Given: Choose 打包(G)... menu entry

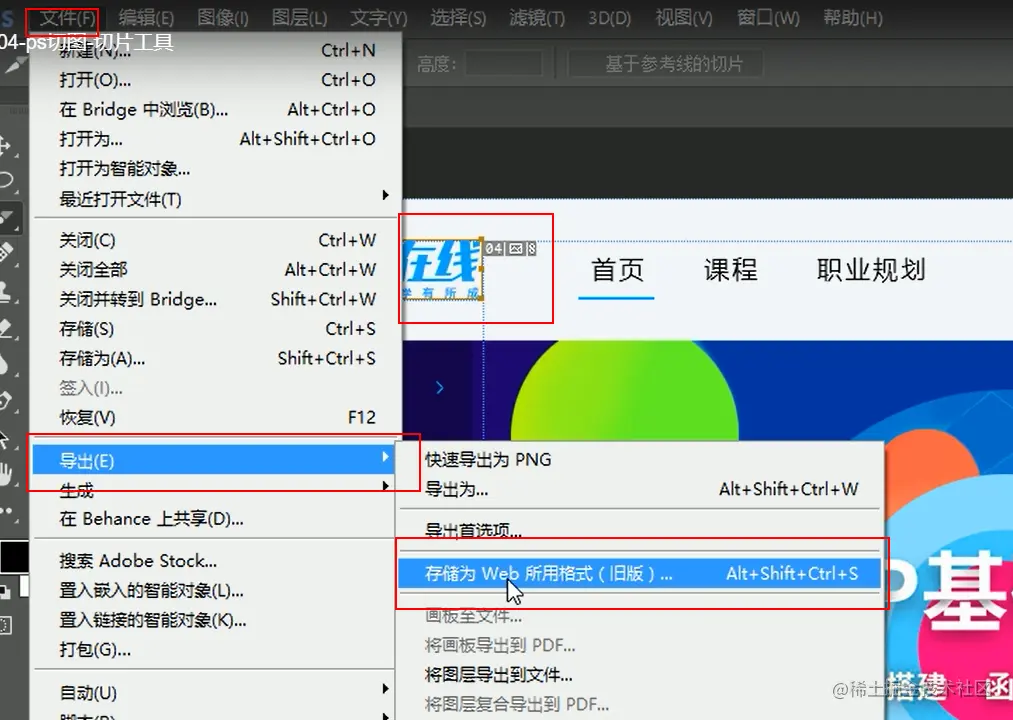Looking at the screenshot, I should [214, 650].
